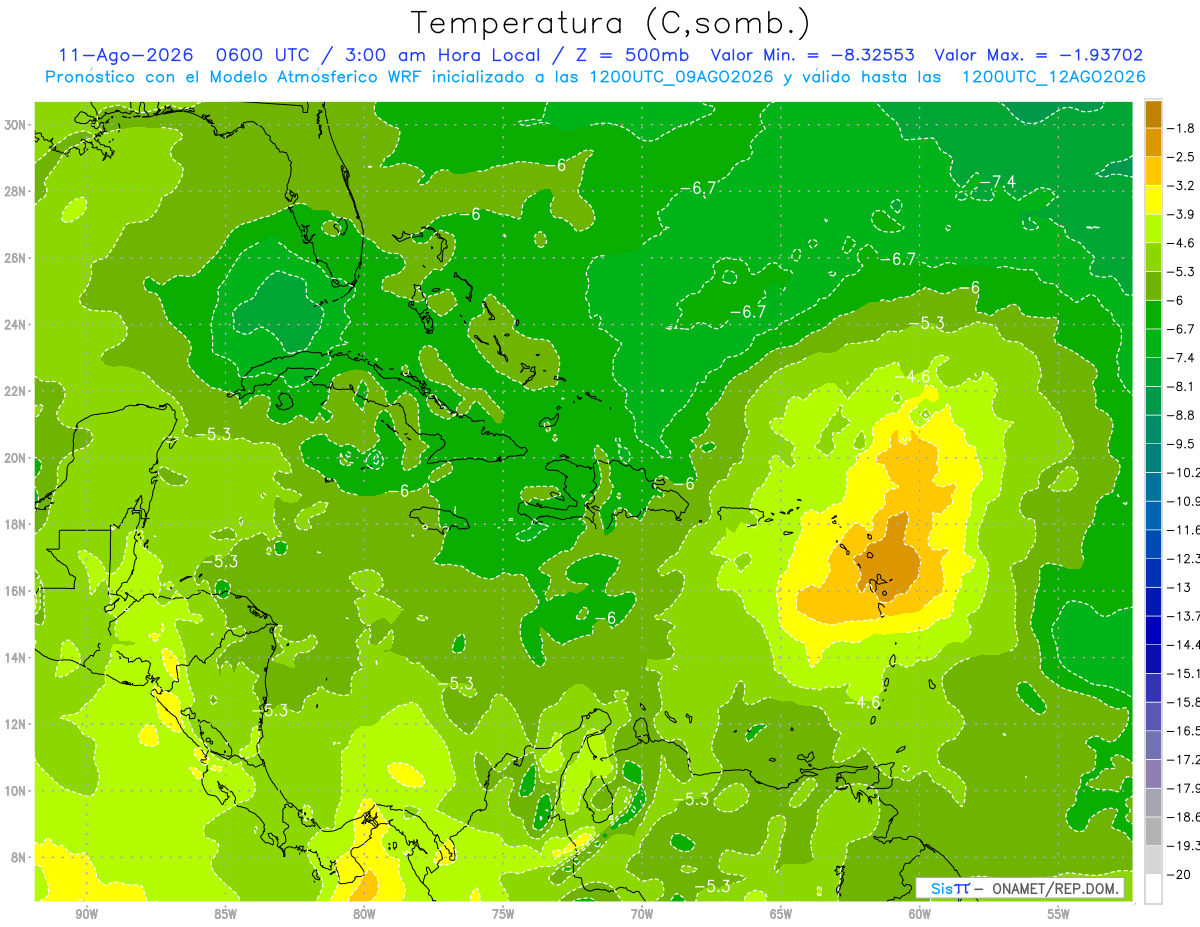
Task: Click the "24N" latitude axis label
Action: click(x=15, y=325)
